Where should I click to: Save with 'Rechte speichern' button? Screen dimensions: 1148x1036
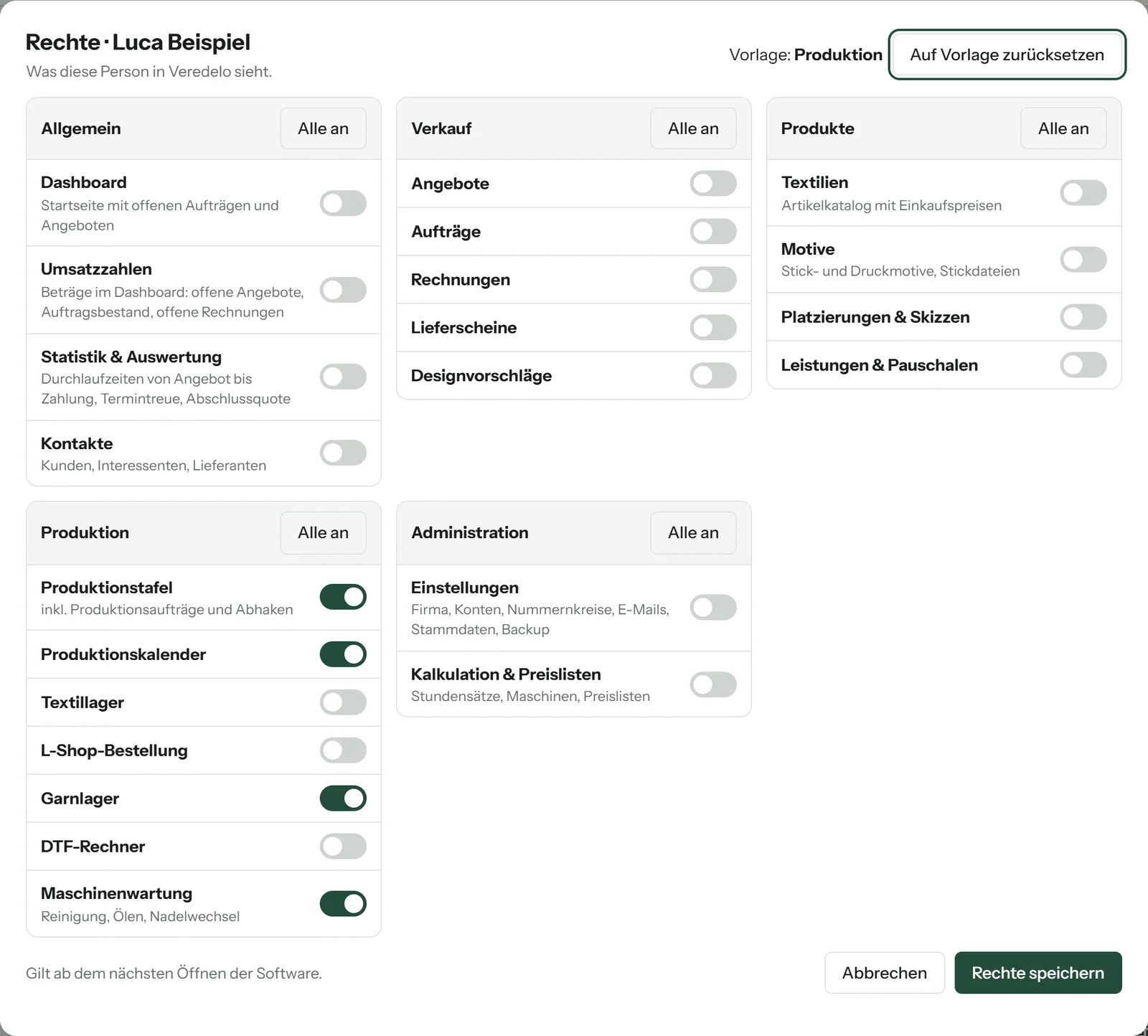click(x=1038, y=973)
